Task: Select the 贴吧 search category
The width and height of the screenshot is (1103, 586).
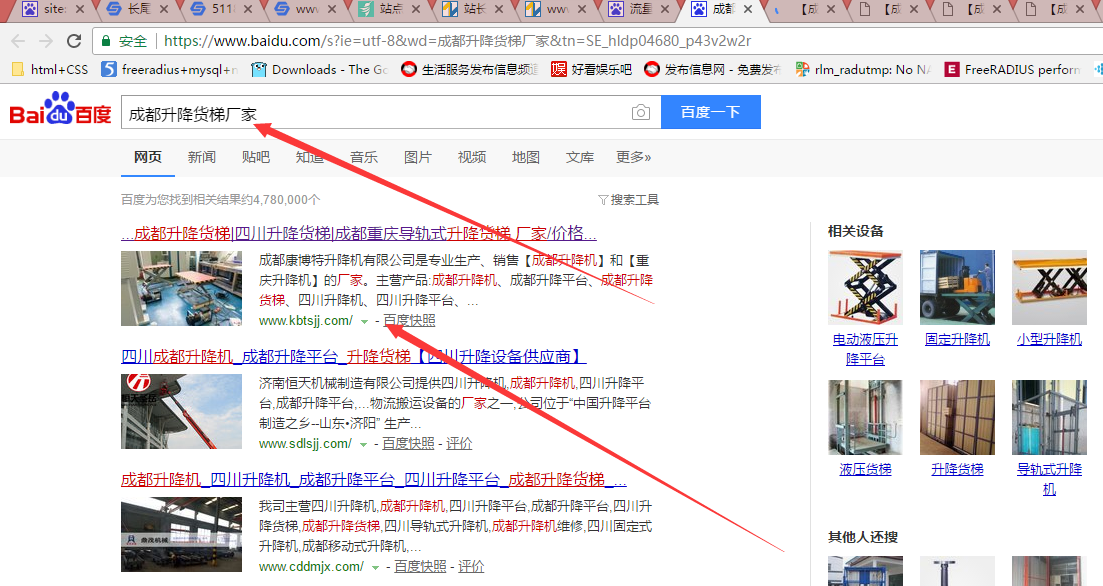Action: [256, 157]
